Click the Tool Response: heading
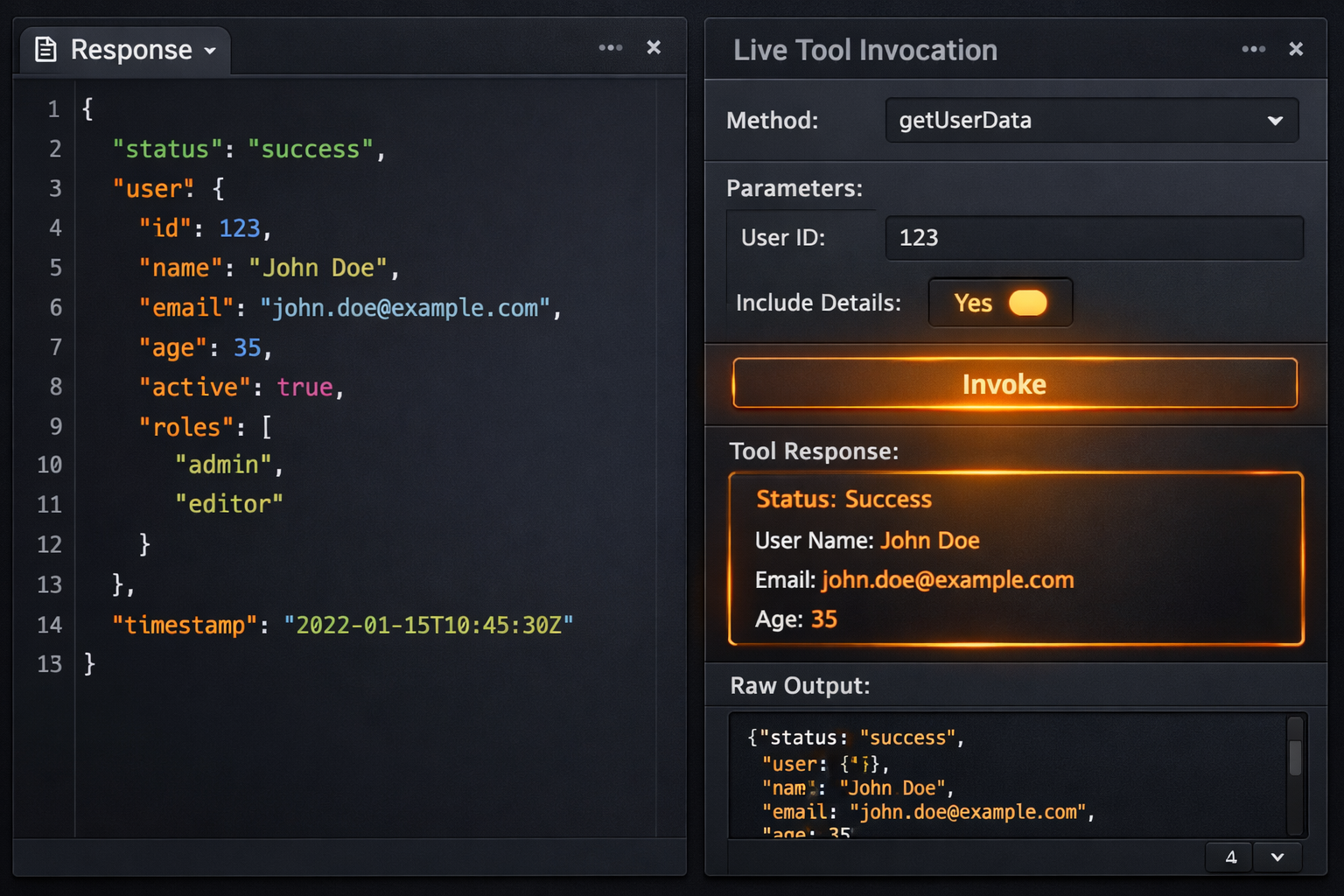The height and width of the screenshot is (896, 1344). tap(814, 451)
